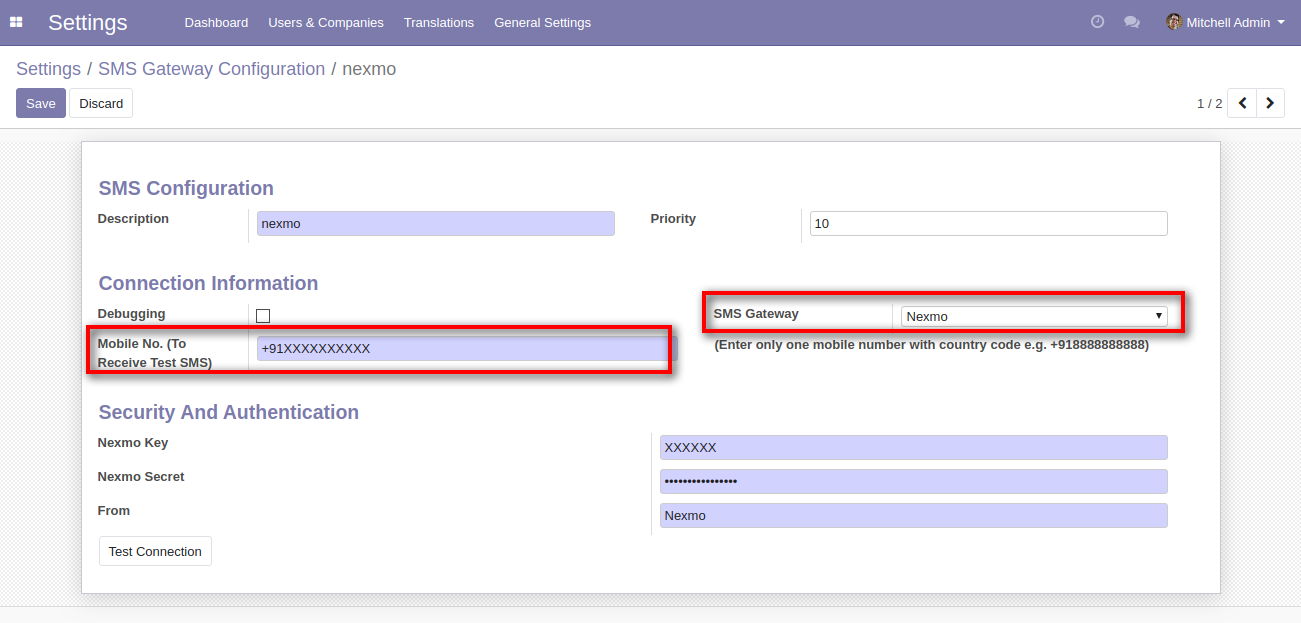Open the Translations menu

[439, 22]
